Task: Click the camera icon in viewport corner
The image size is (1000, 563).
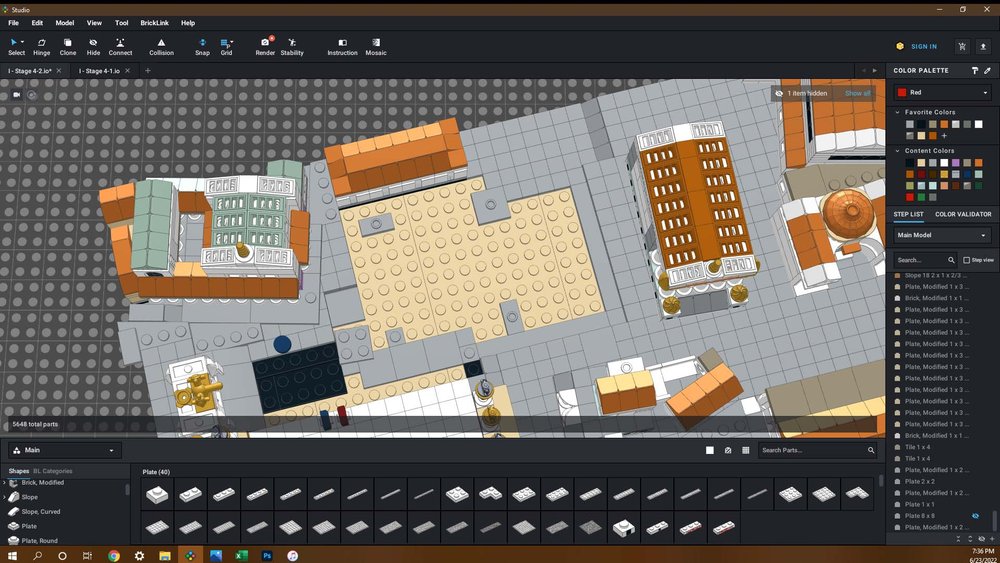Action: (17, 94)
